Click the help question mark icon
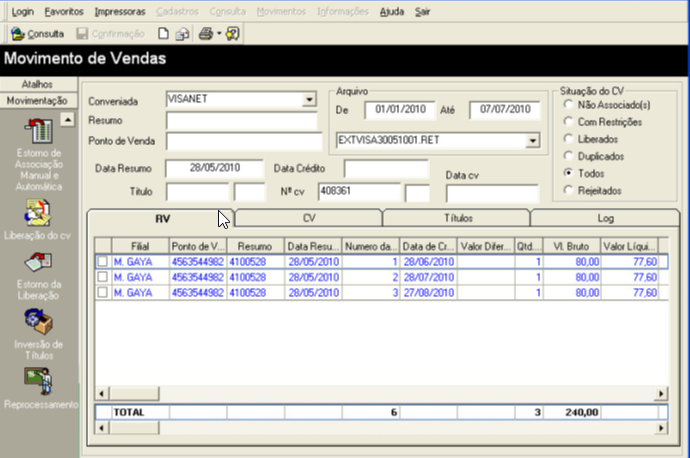Image resolution: width=690 pixels, height=458 pixels. (x=233, y=34)
